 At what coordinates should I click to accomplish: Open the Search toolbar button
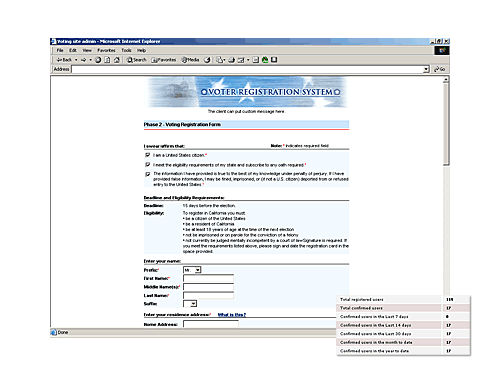tap(136, 60)
